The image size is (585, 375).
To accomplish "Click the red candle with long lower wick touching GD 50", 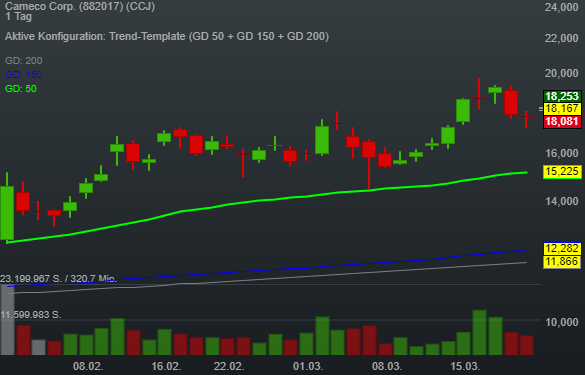I will 369,149.
